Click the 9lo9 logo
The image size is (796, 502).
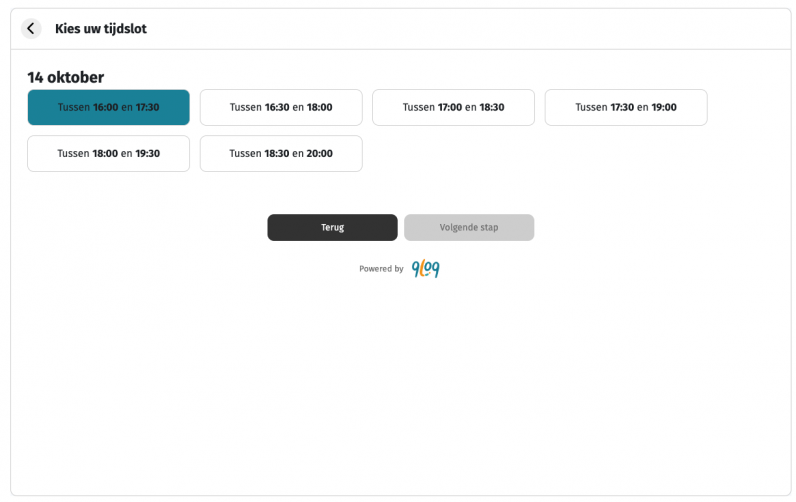tap(425, 269)
